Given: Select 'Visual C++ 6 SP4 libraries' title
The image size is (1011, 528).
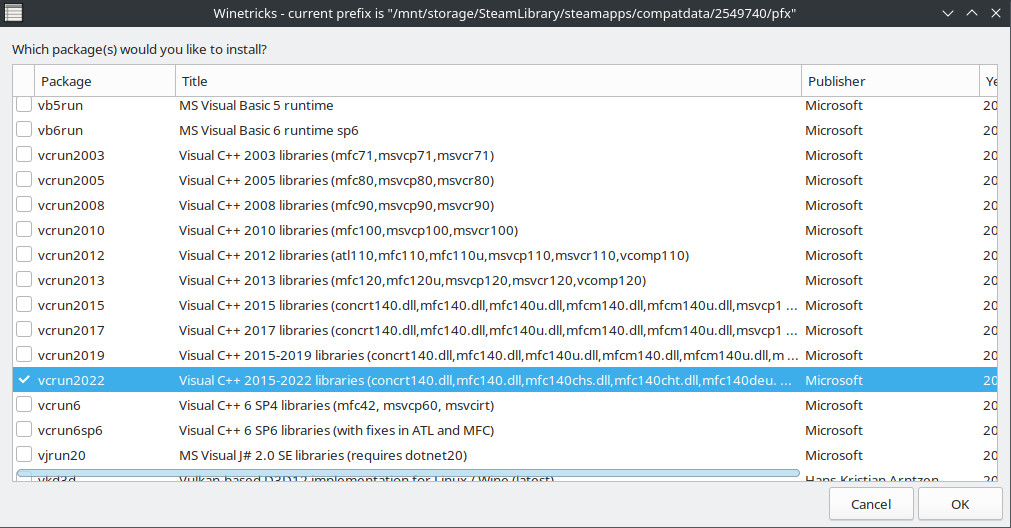Looking at the screenshot, I should pos(336,406).
